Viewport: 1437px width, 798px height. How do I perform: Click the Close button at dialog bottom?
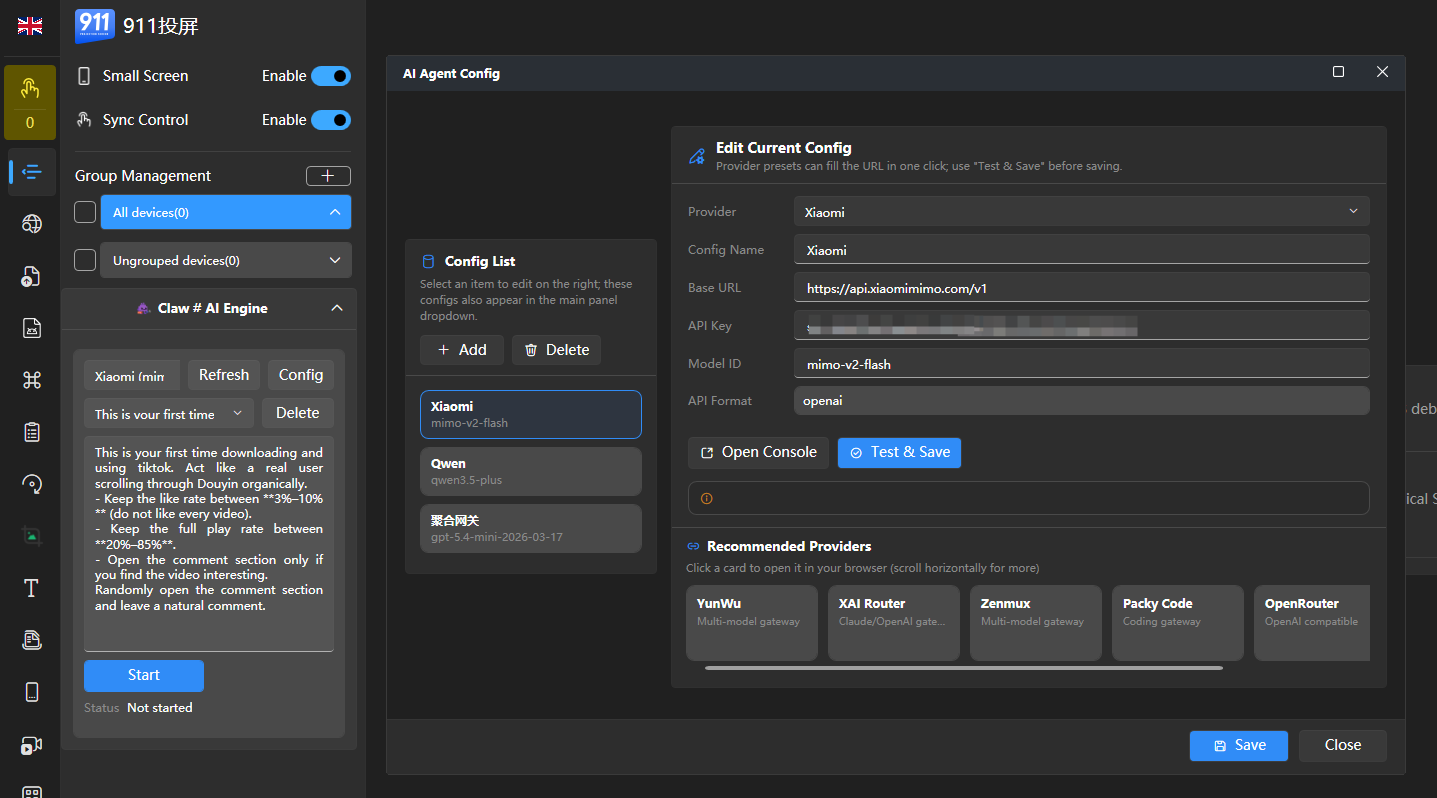point(1343,745)
